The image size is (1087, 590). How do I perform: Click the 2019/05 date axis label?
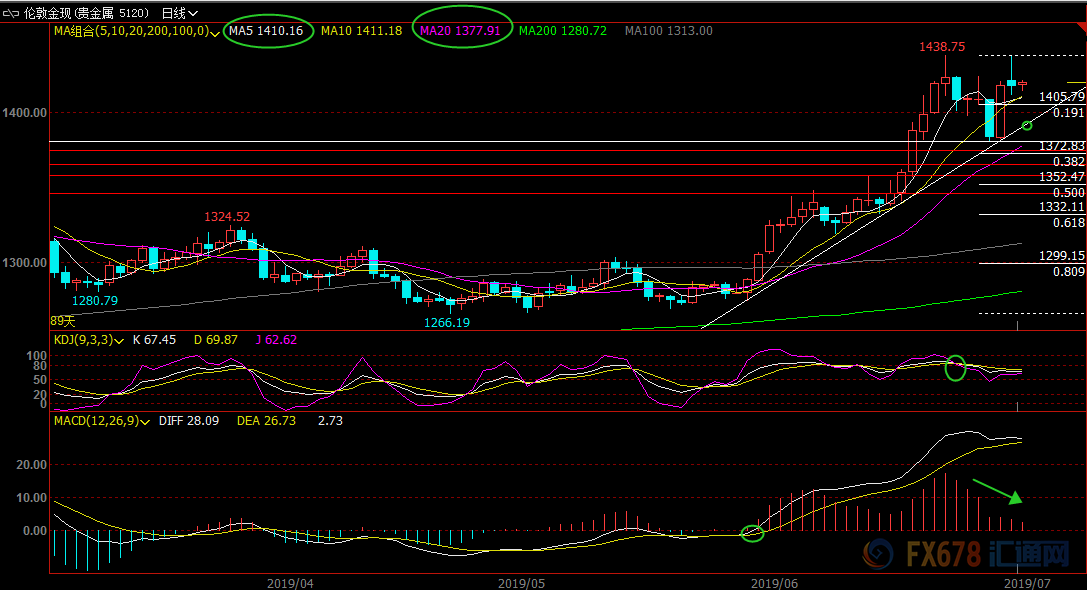(521, 583)
